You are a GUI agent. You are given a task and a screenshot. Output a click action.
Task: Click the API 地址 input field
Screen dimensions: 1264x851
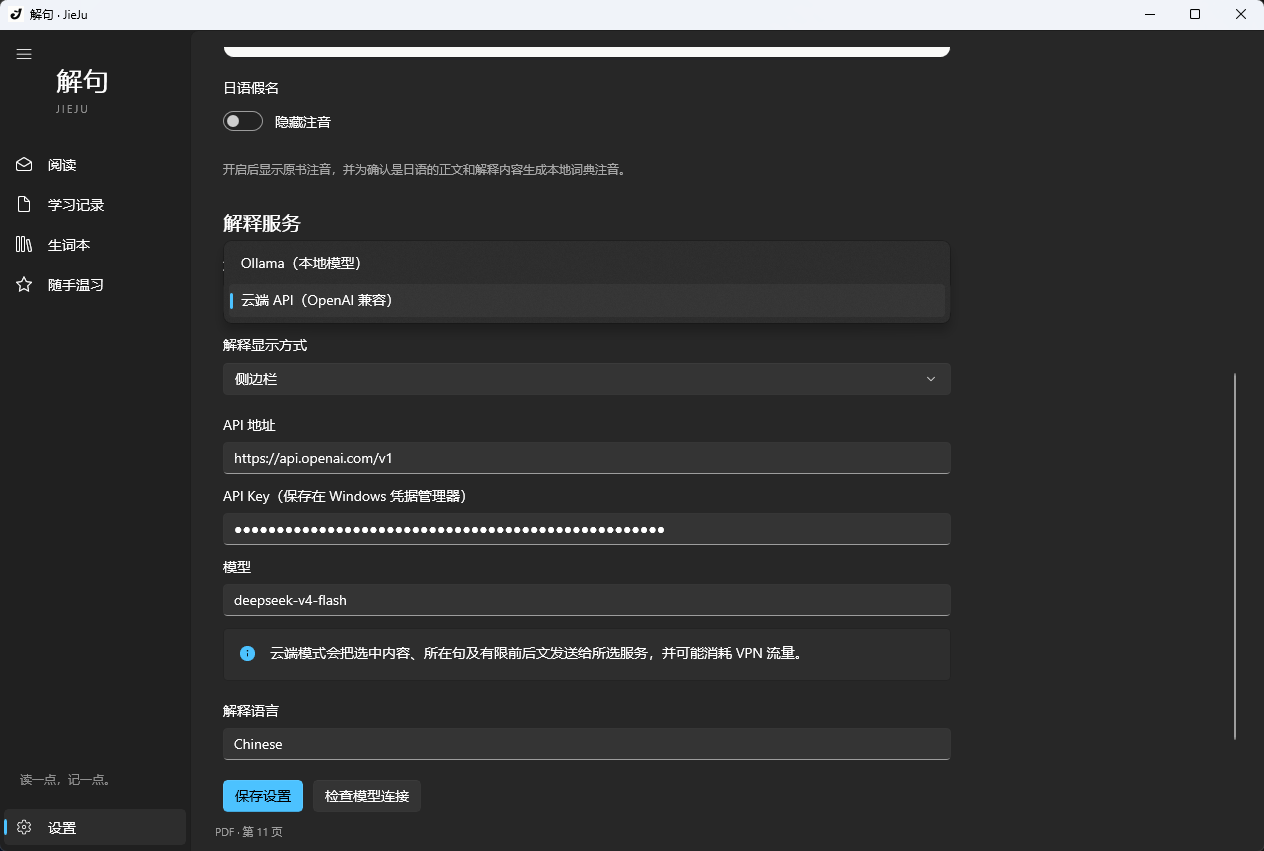coord(587,459)
